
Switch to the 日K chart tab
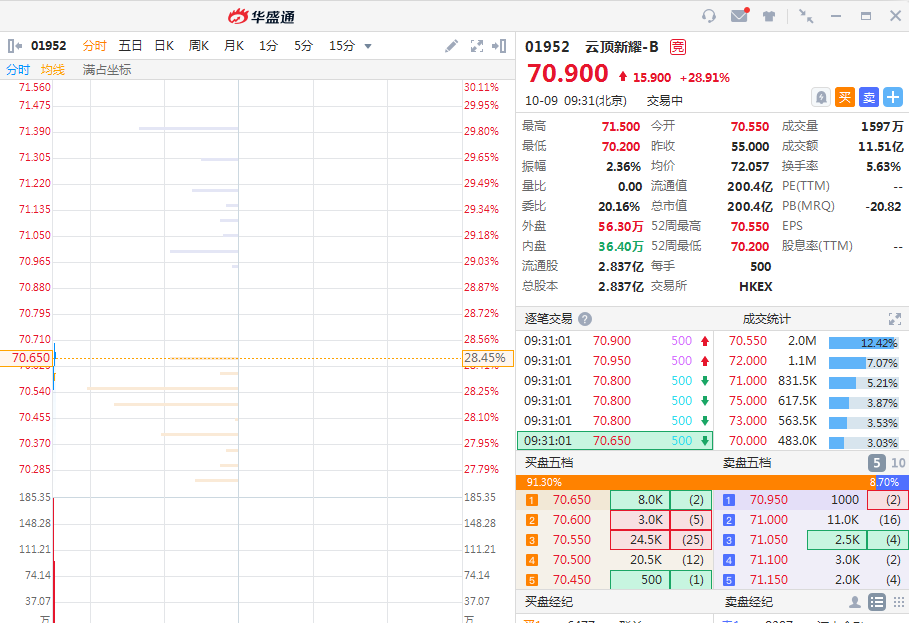[164, 46]
